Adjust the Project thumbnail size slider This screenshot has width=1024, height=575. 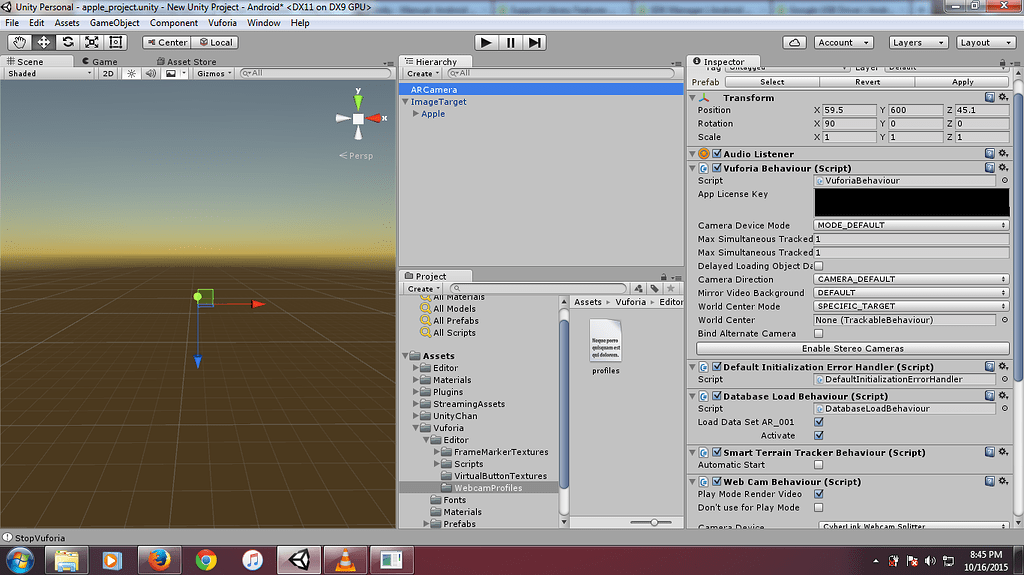[x=653, y=523]
